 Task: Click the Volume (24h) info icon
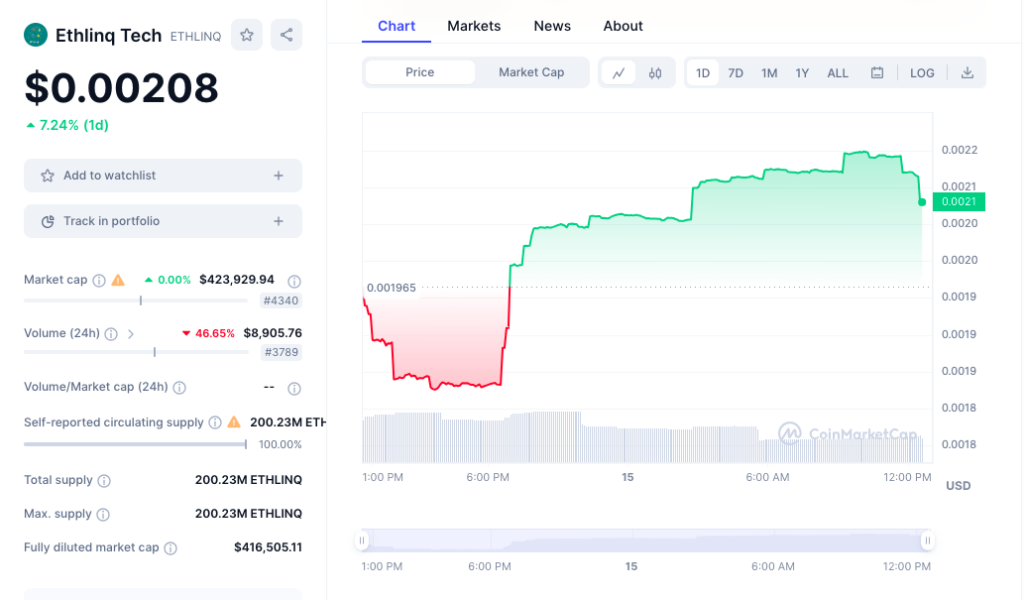click(x=111, y=332)
